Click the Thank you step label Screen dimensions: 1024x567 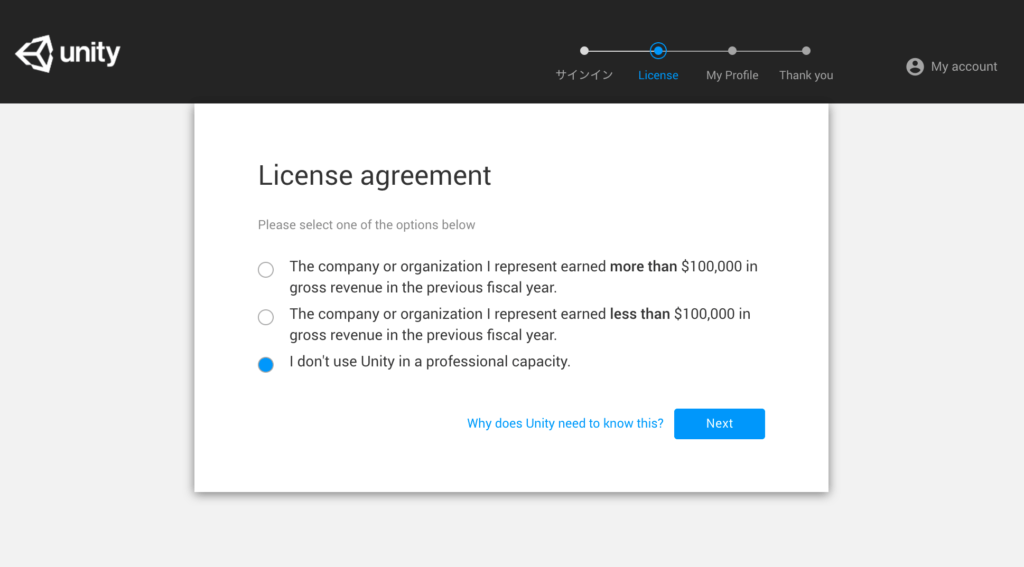(806, 75)
